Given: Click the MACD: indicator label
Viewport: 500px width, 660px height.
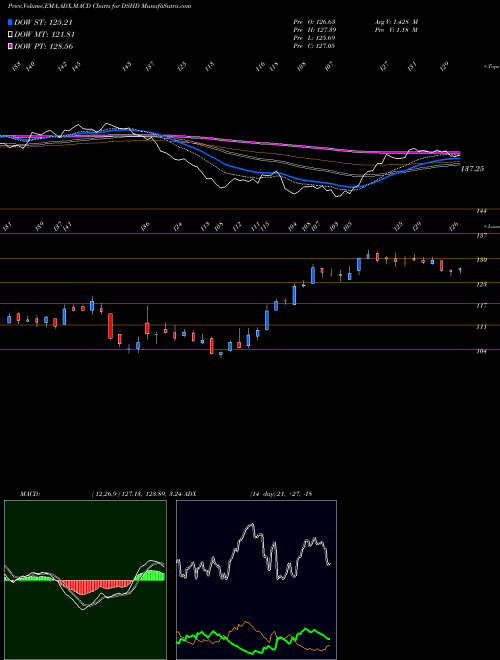Looking at the screenshot, I should pos(30,494).
